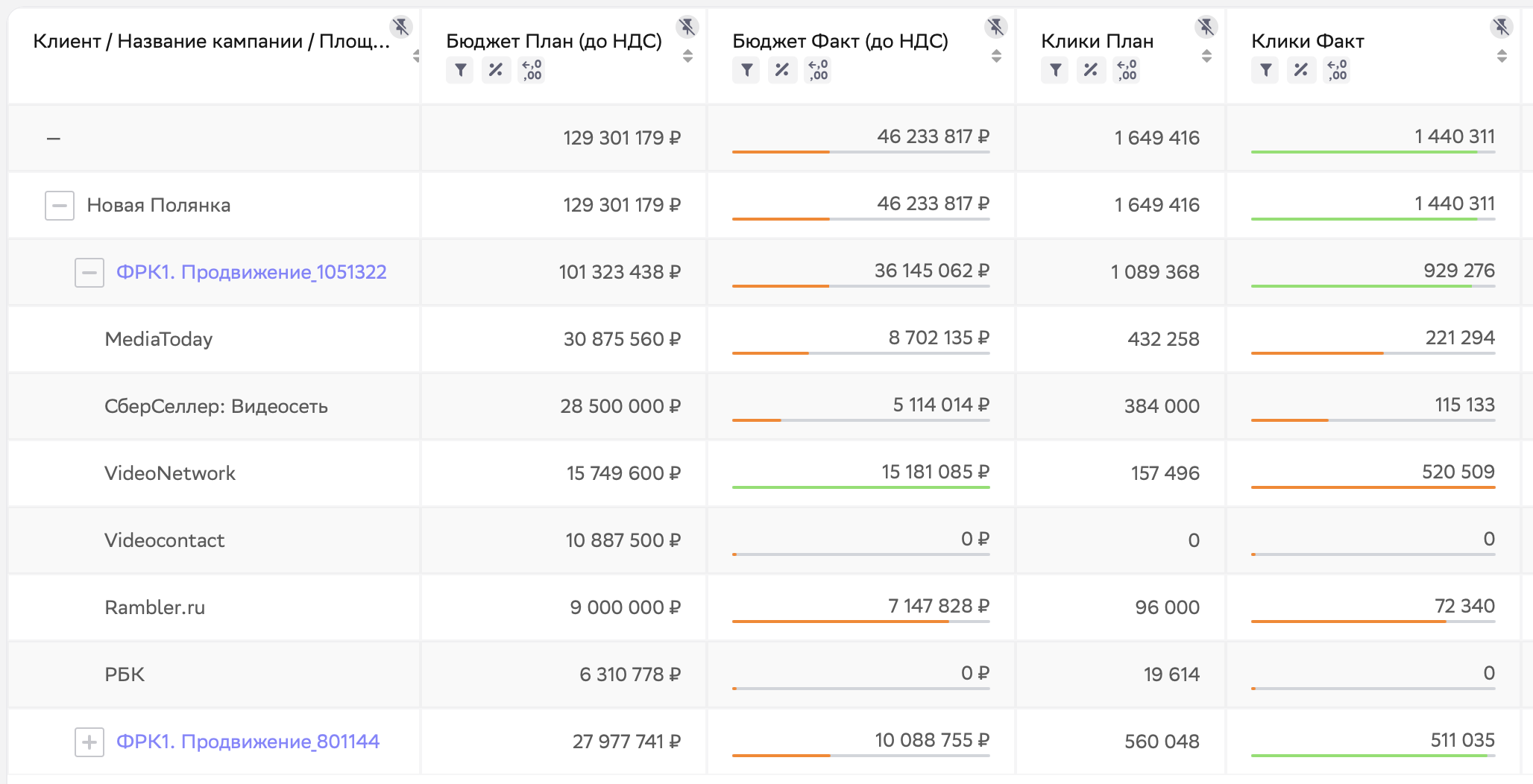Viewport: 1533px width, 784px height.
Task: Collapse the Новая Полянка client row
Action: (x=60, y=205)
